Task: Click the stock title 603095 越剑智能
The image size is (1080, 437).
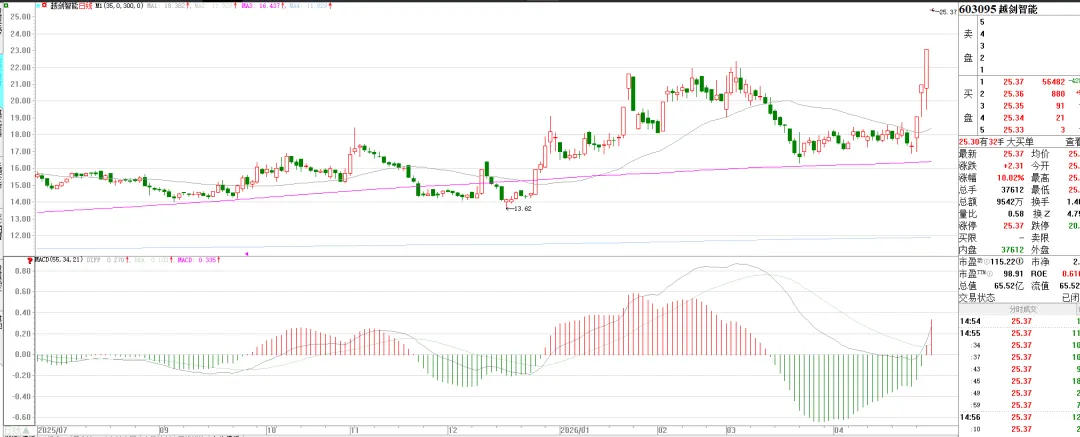Action: pos(998,10)
